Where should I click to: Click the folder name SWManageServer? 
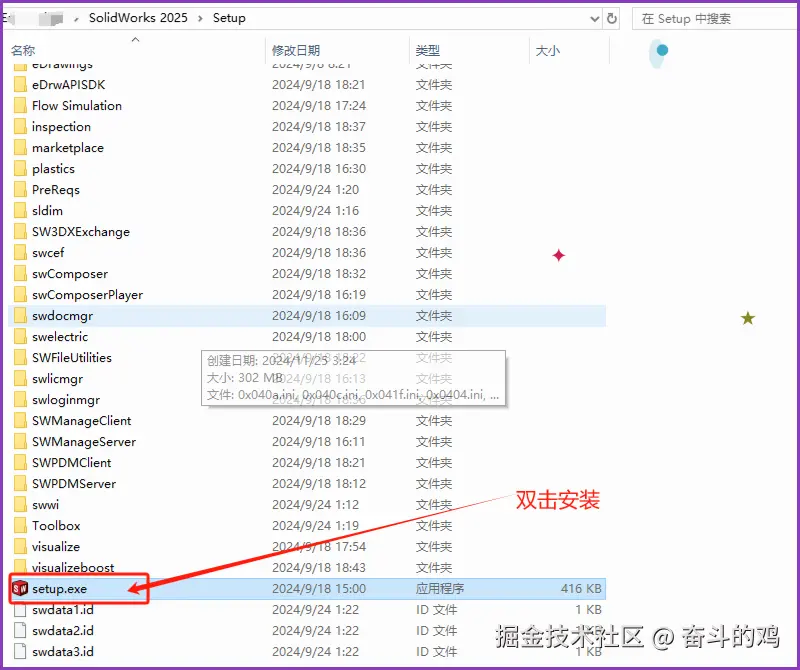point(84,441)
